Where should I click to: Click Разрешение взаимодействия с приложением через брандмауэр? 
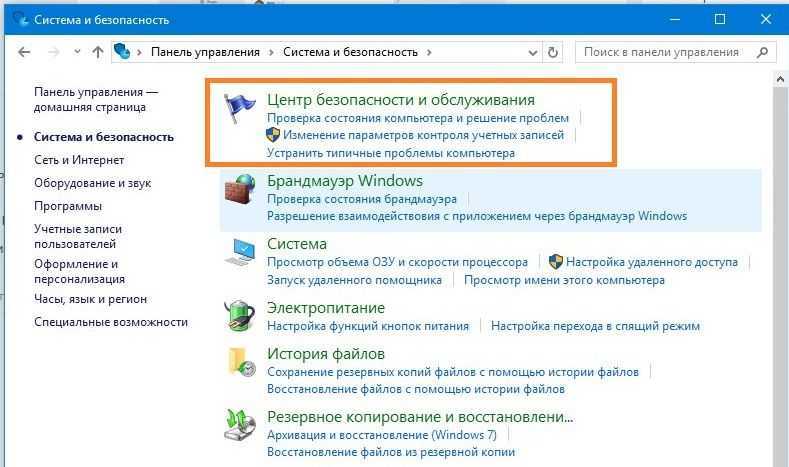coord(477,216)
